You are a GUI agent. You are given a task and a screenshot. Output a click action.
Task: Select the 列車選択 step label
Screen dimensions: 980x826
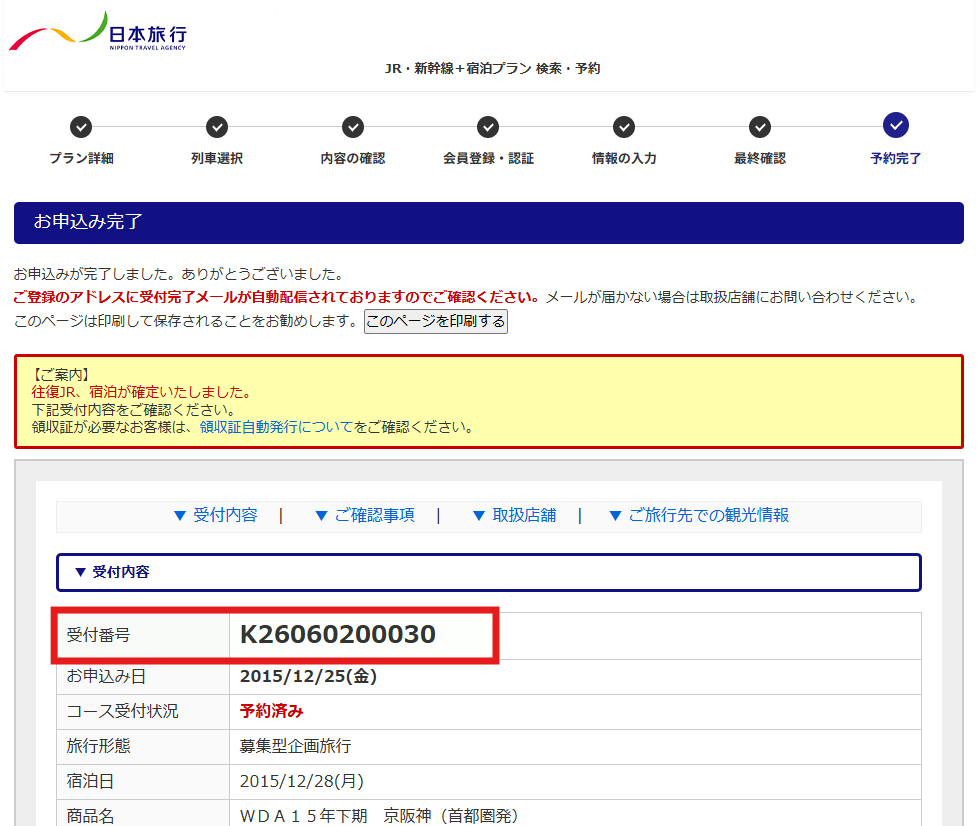pos(217,159)
